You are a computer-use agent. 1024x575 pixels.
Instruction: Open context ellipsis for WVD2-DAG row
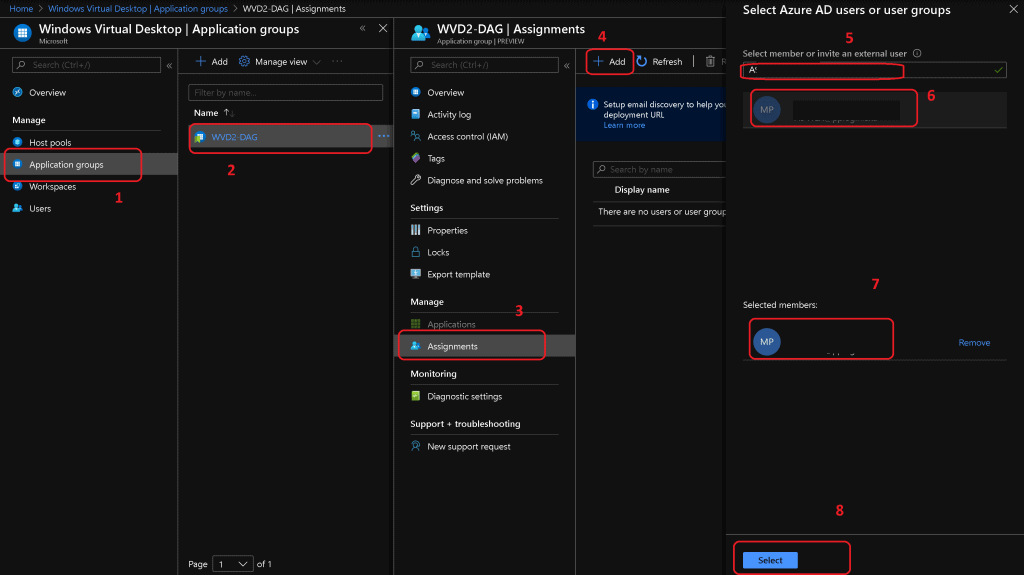tap(383, 137)
